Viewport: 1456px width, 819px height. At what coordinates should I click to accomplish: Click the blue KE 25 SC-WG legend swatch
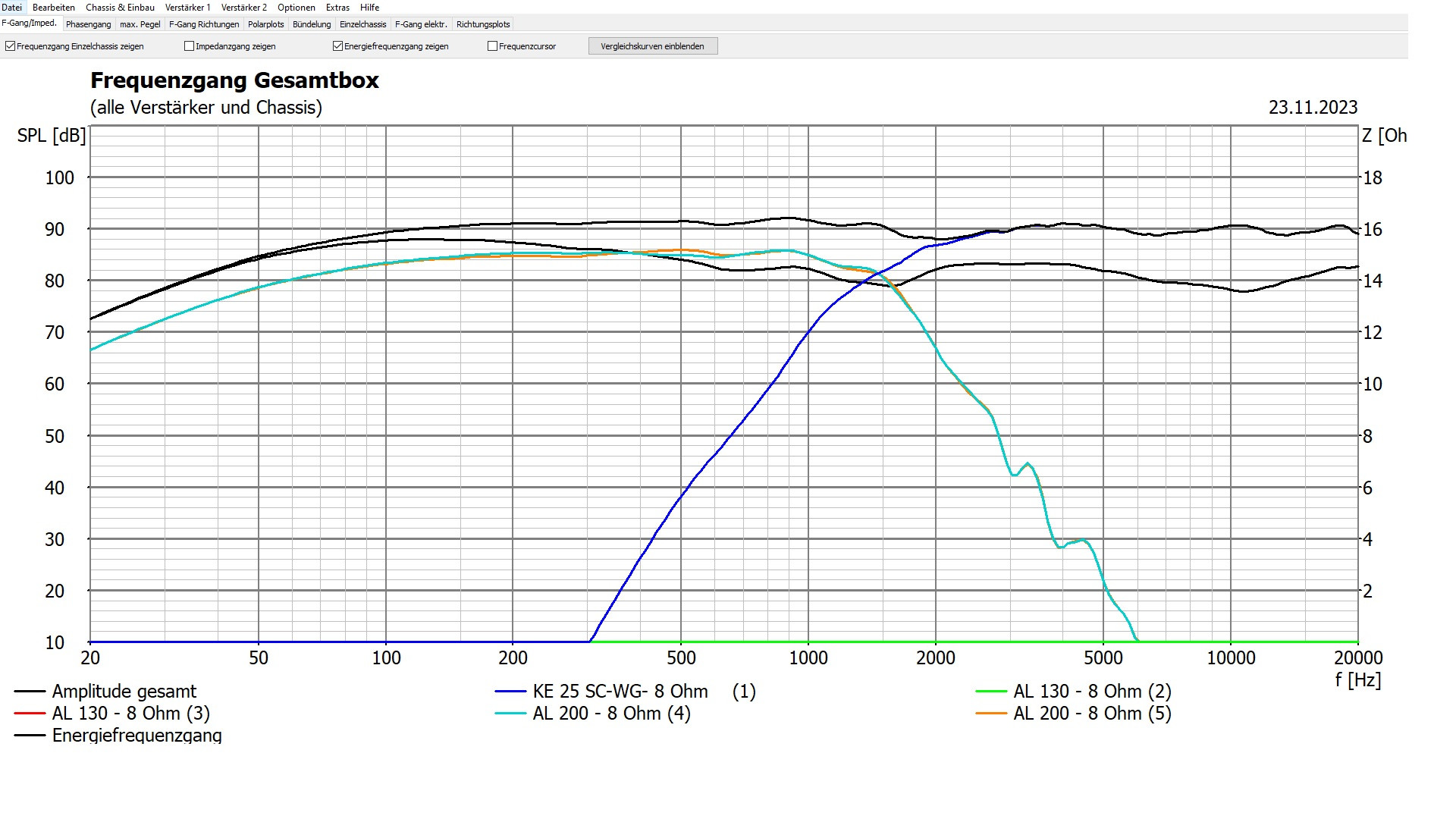pos(510,692)
